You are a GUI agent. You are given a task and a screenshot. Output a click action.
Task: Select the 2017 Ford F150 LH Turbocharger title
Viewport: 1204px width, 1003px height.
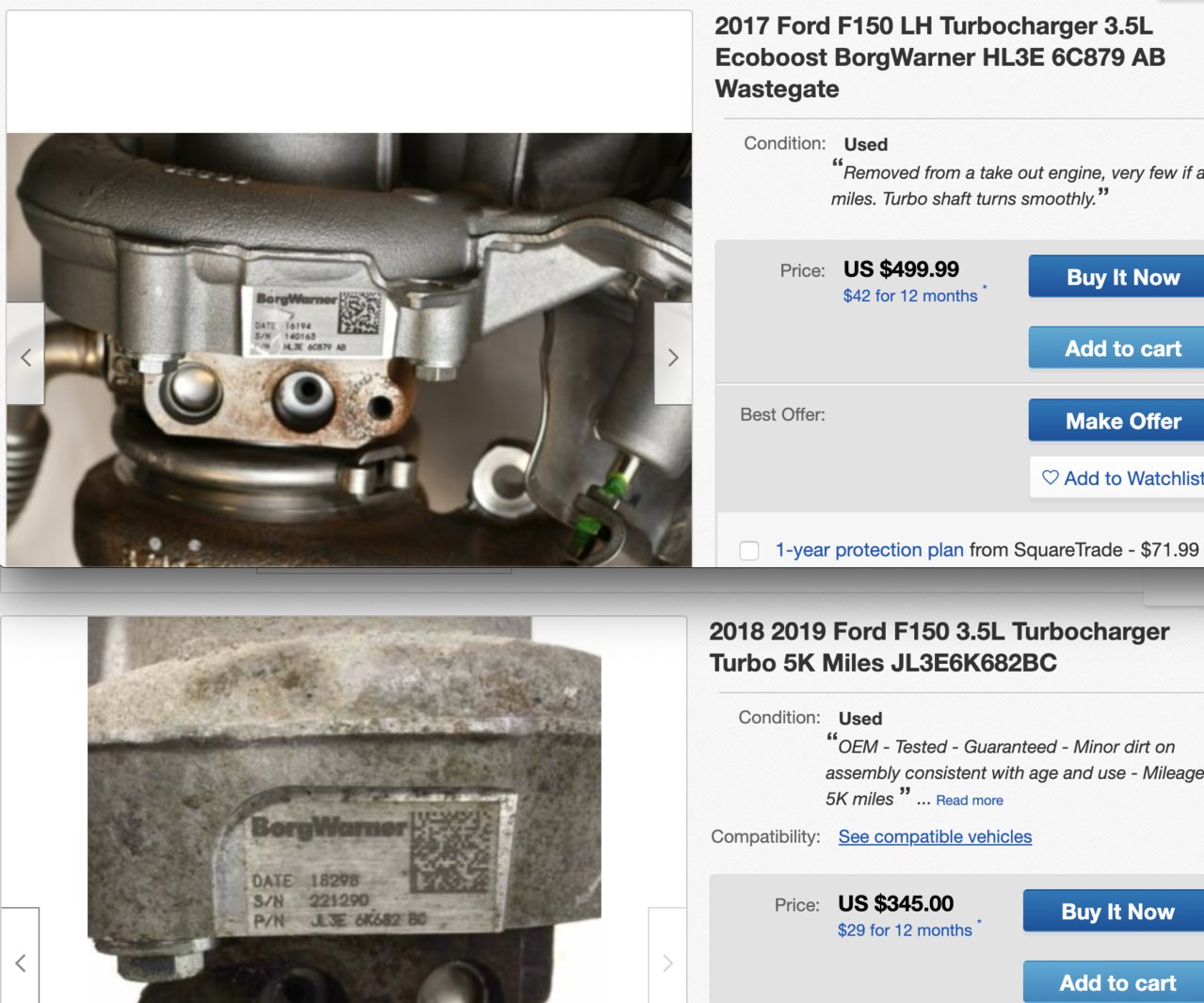click(940, 57)
